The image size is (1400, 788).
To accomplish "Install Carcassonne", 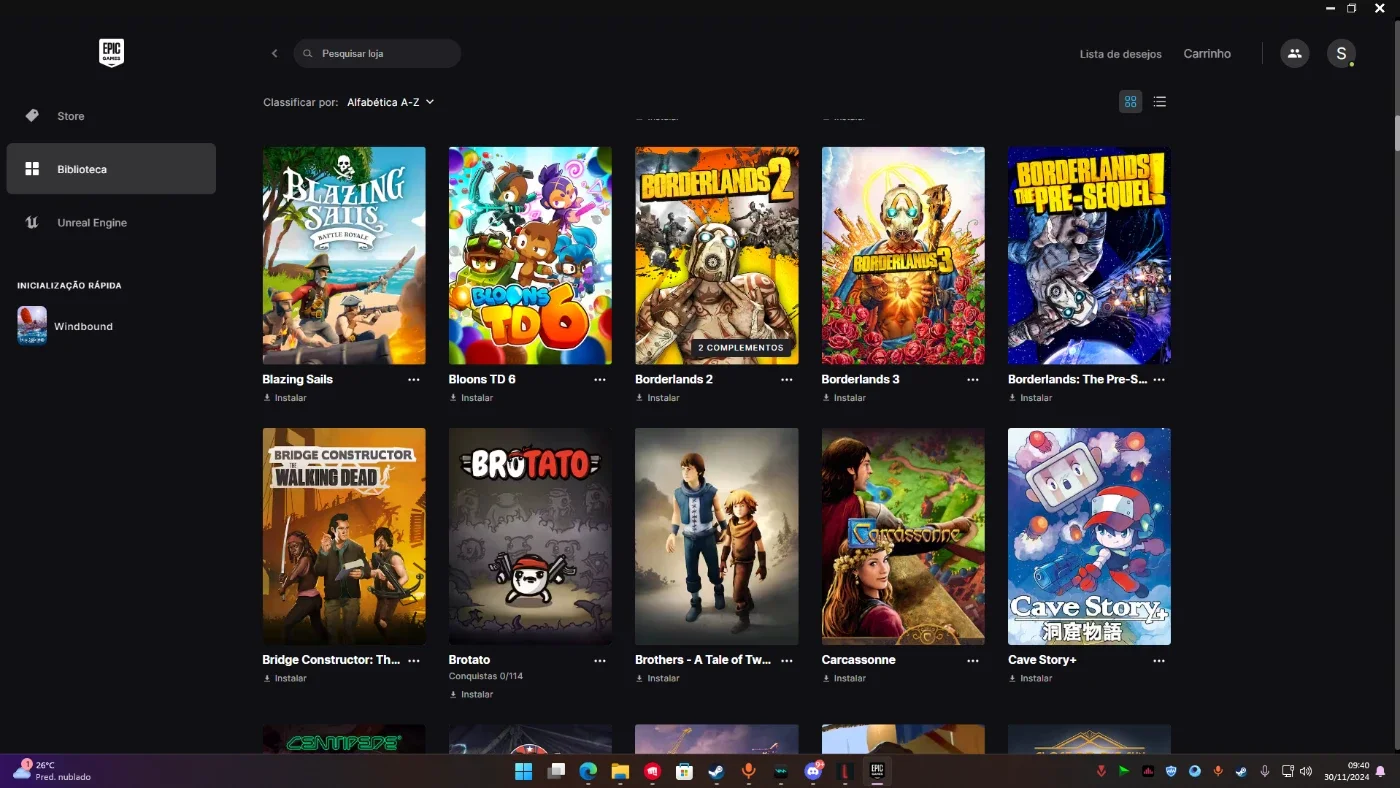I will pos(844,678).
